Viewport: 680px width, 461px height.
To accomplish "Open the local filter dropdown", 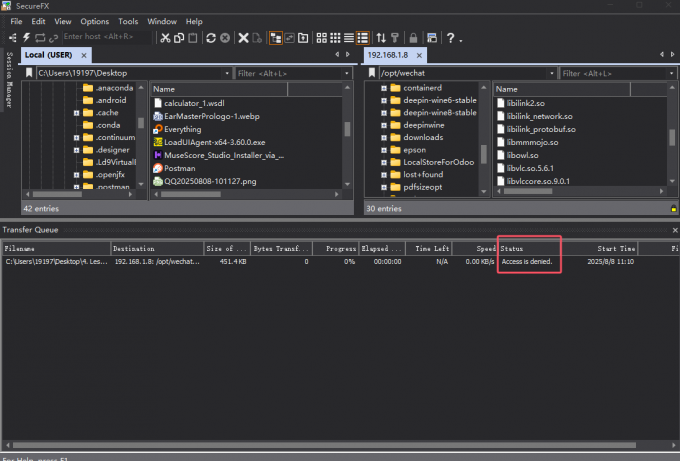I will click(x=347, y=73).
